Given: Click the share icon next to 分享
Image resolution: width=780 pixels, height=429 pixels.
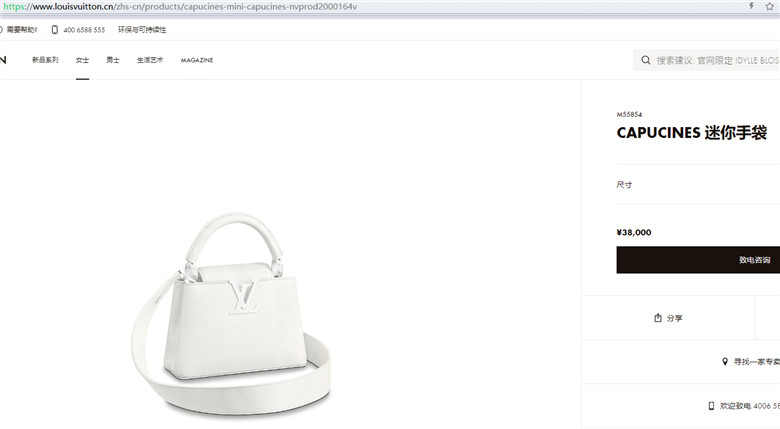Looking at the screenshot, I should tap(658, 318).
